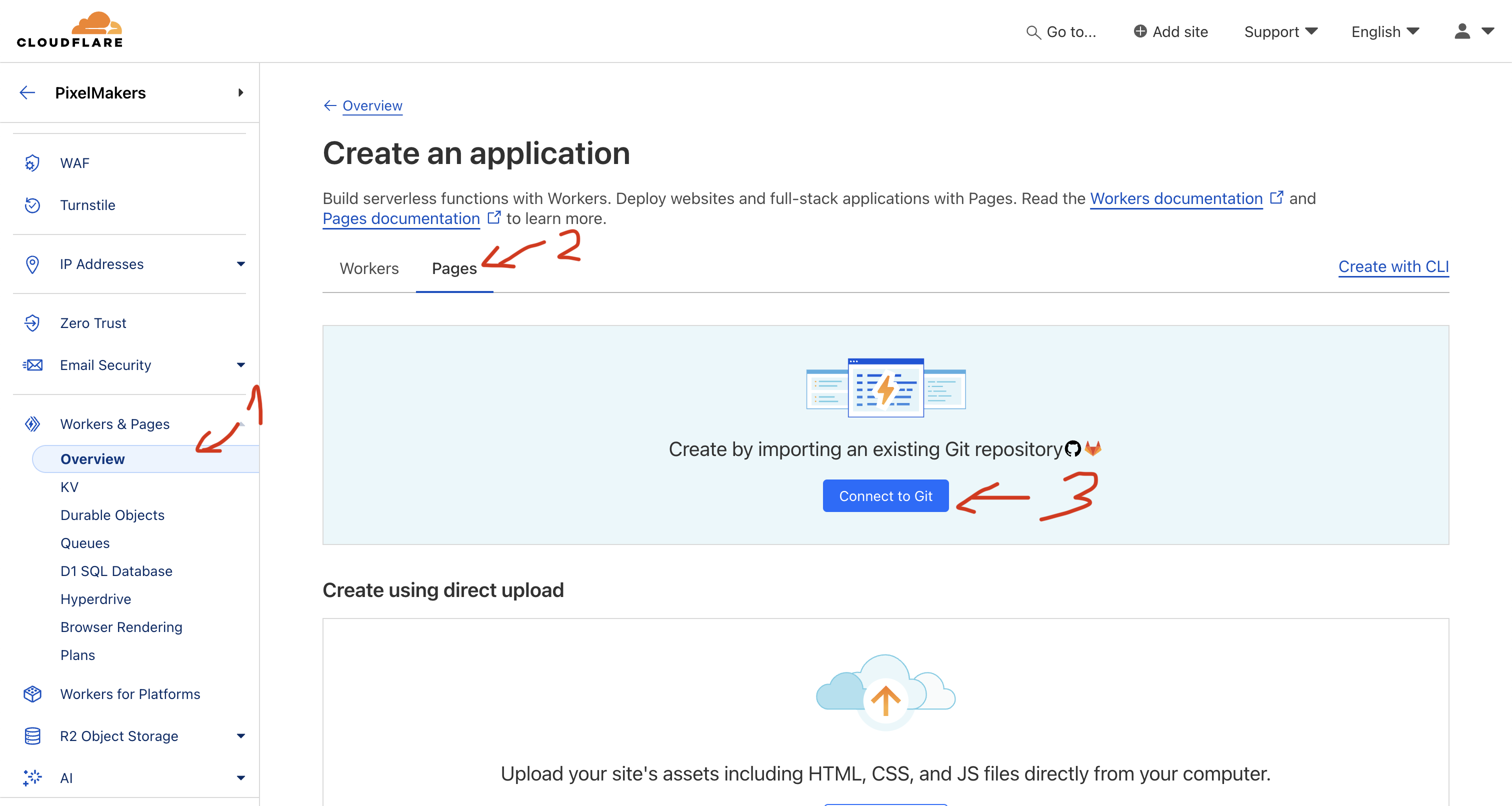This screenshot has width=1512, height=806.
Task: Open the Workers documentation link
Action: [1175, 198]
